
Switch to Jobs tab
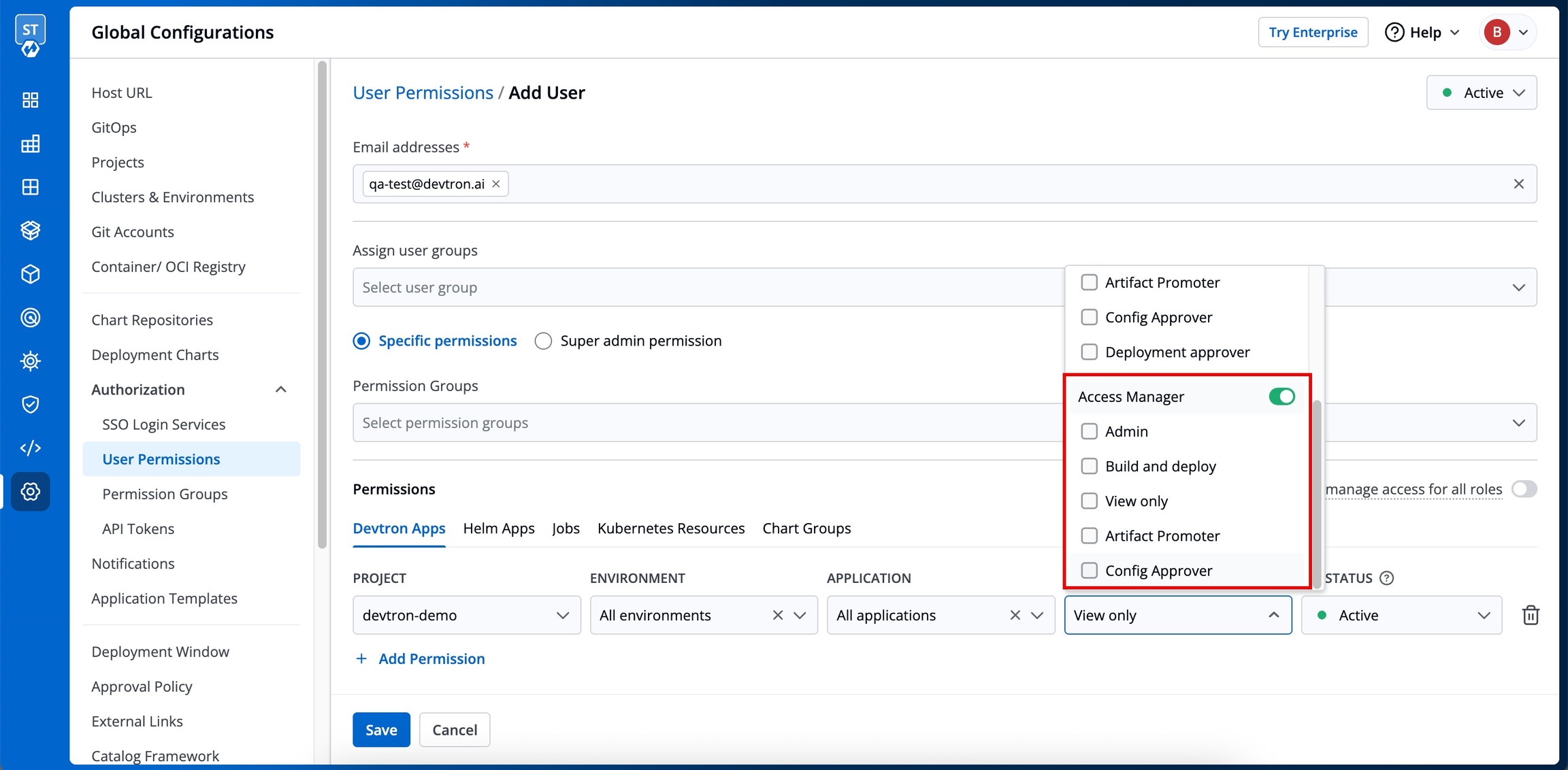pos(566,529)
